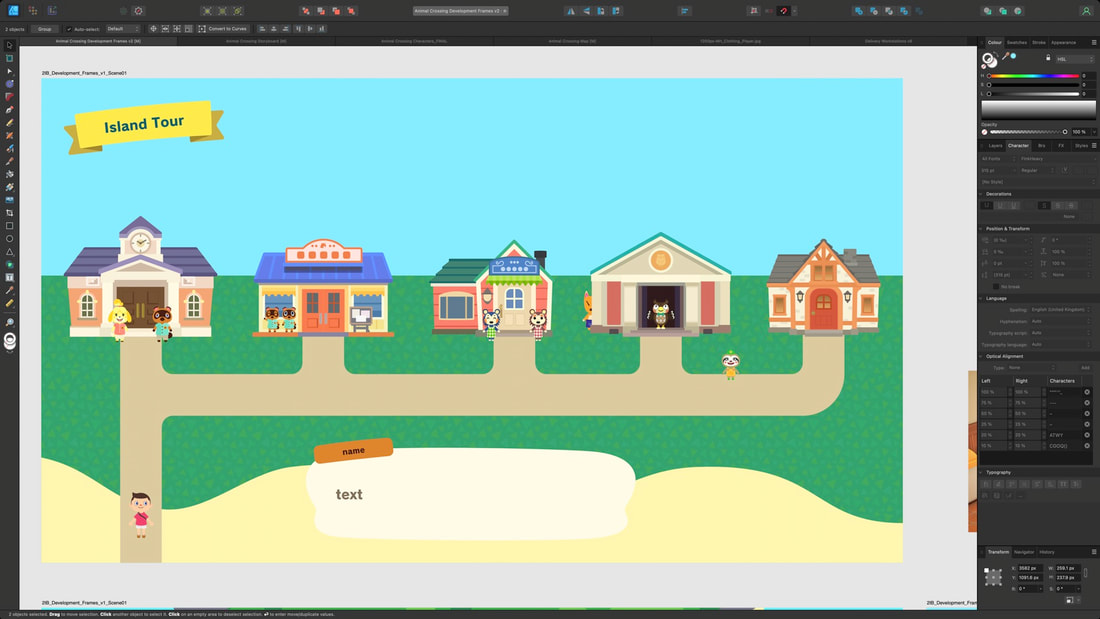The height and width of the screenshot is (619, 1100).
Task: Open the snapping options dropdown arrow
Action: pos(794,11)
